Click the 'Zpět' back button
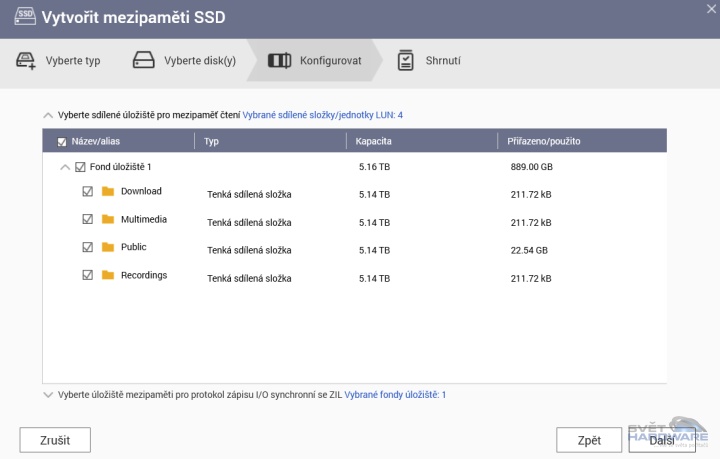This screenshot has width=720, height=459. pyautogui.click(x=589, y=440)
